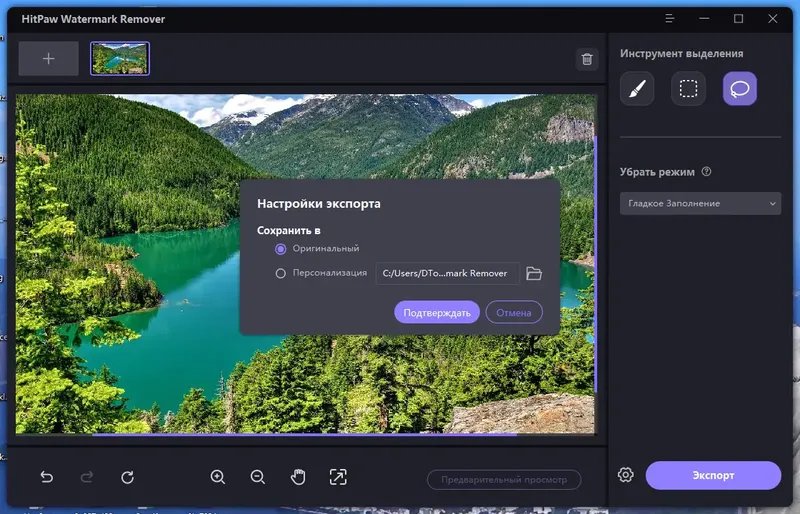Select the lasso selection tool
The image size is (800, 514).
(740, 89)
